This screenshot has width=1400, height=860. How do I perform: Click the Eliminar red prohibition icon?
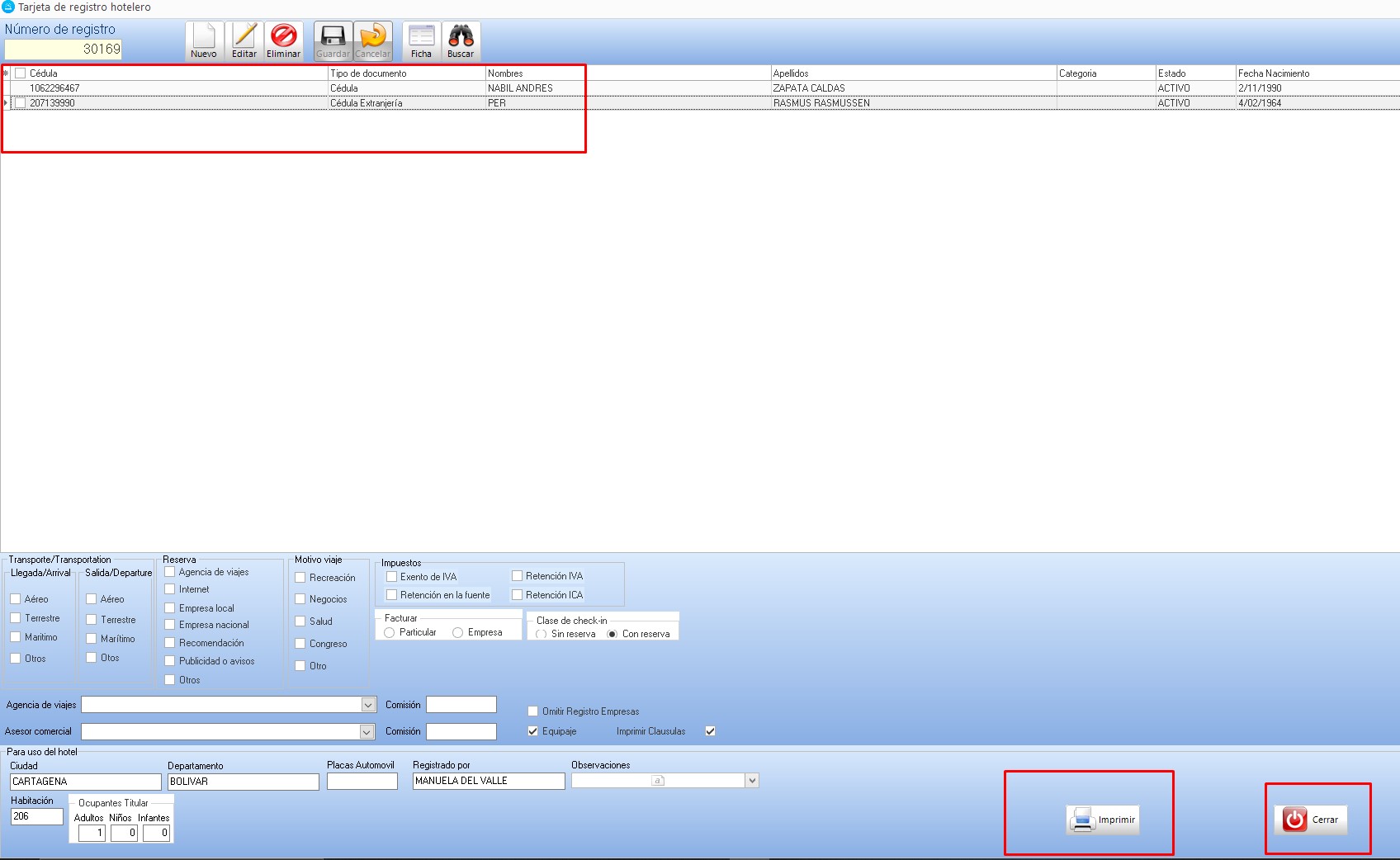point(284,37)
